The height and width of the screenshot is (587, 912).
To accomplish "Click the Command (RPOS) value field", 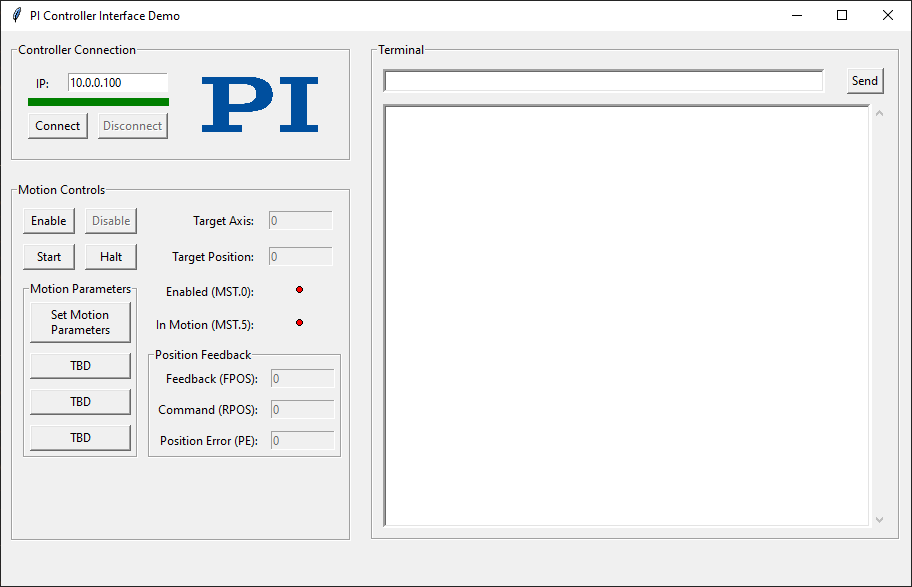I will tap(302, 410).
